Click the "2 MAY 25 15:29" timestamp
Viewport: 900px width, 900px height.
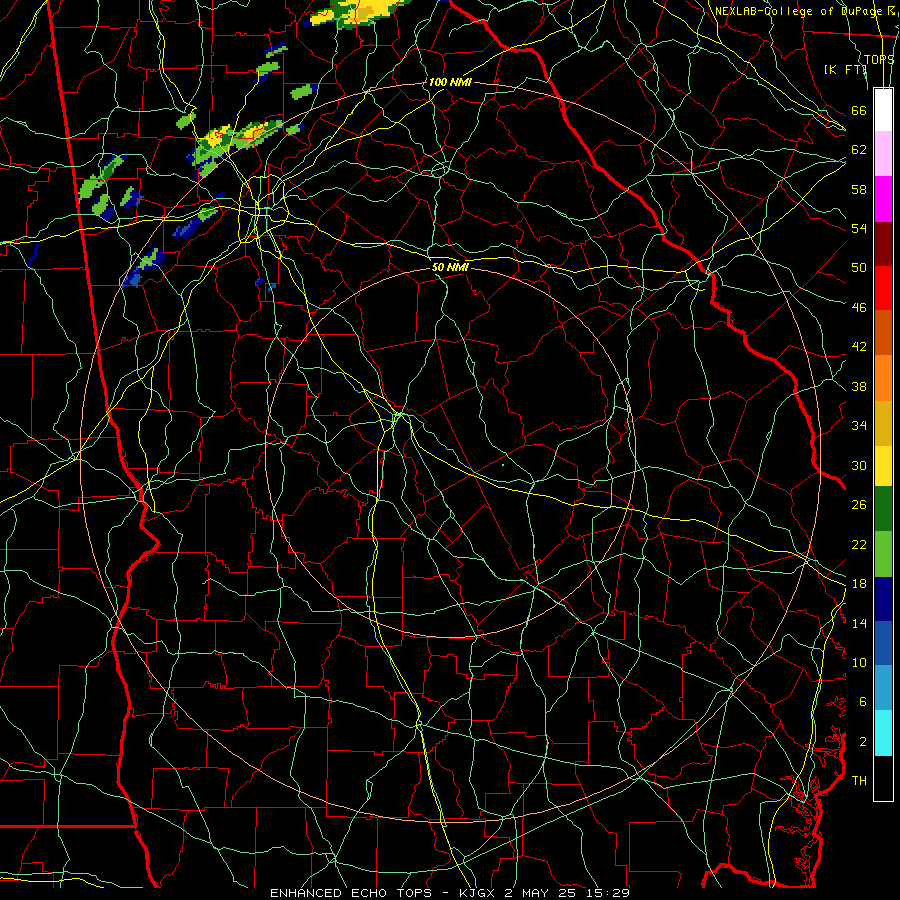coord(567,893)
